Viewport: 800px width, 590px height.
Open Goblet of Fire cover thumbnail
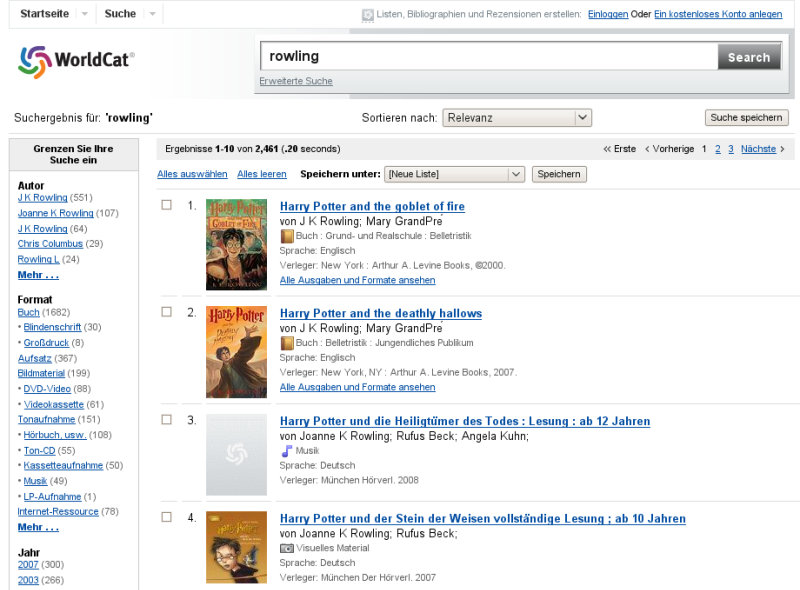point(236,245)
